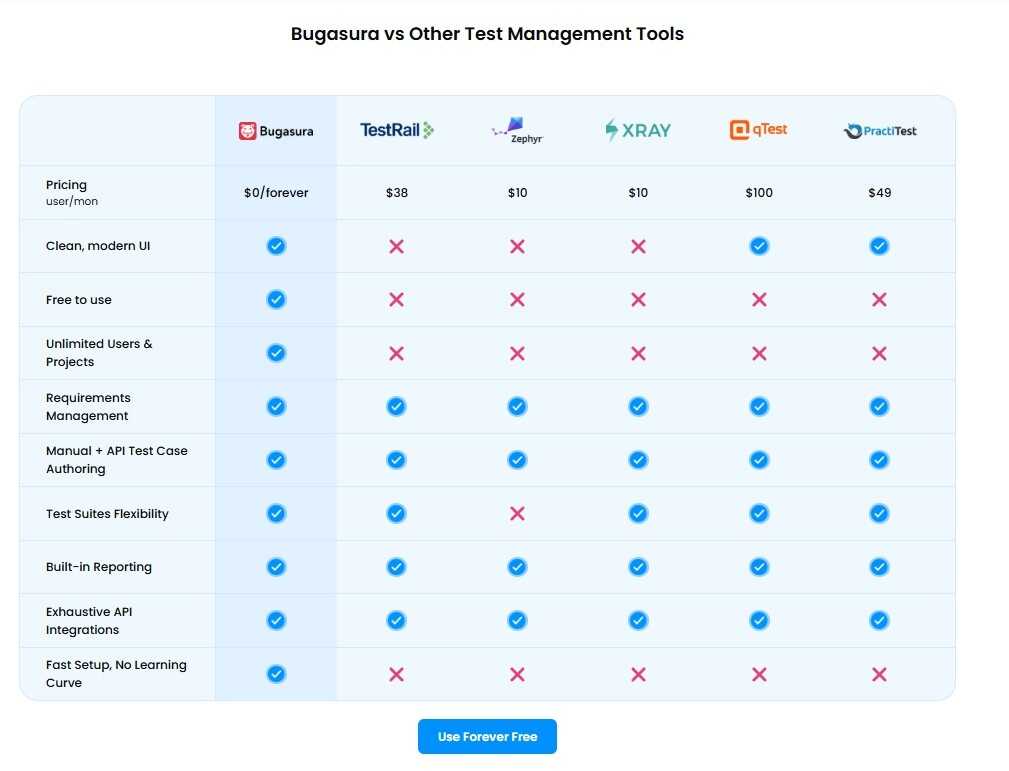This screenshot has width=1009, height=771.
Task: Click TestRail's red X for Free to use
Action: 397,299
